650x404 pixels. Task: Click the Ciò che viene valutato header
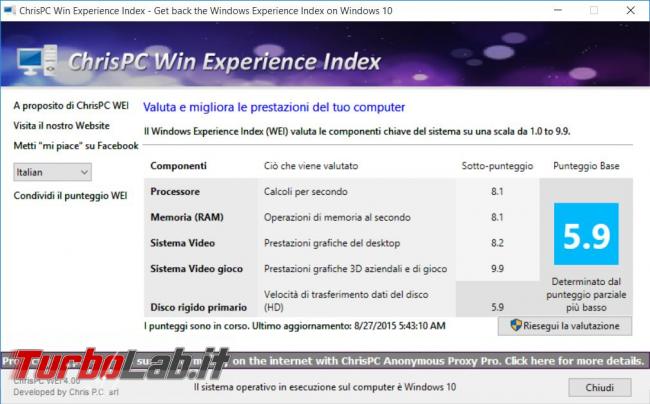coord(311,166)
